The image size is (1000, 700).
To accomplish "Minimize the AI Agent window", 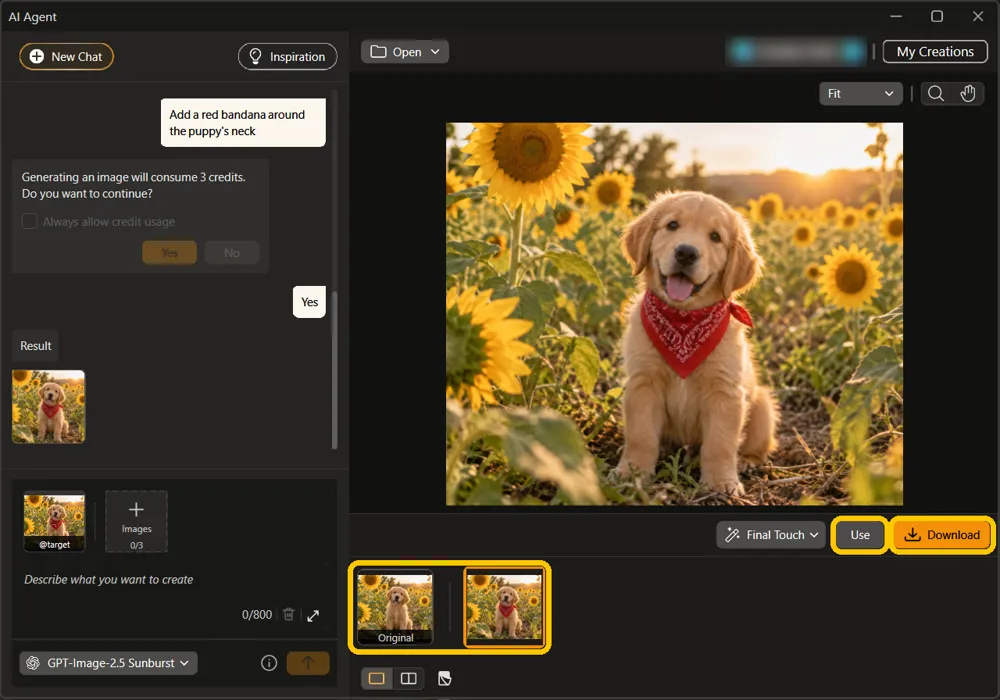I will 896,16.
